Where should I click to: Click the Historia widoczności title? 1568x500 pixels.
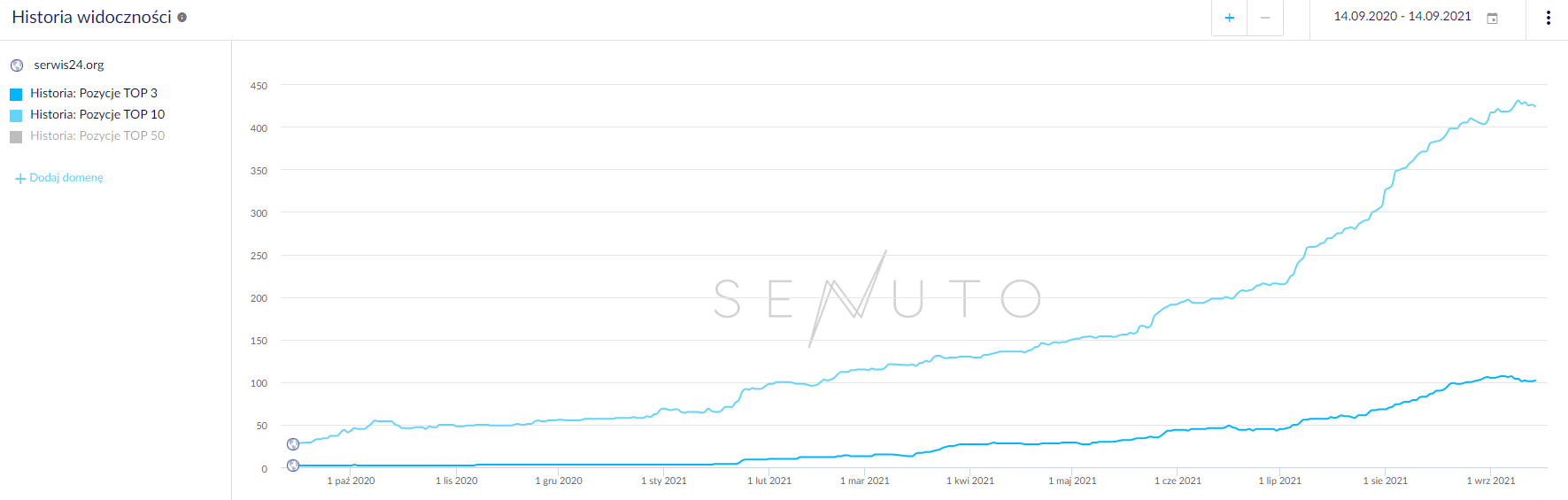coord(91,17)
